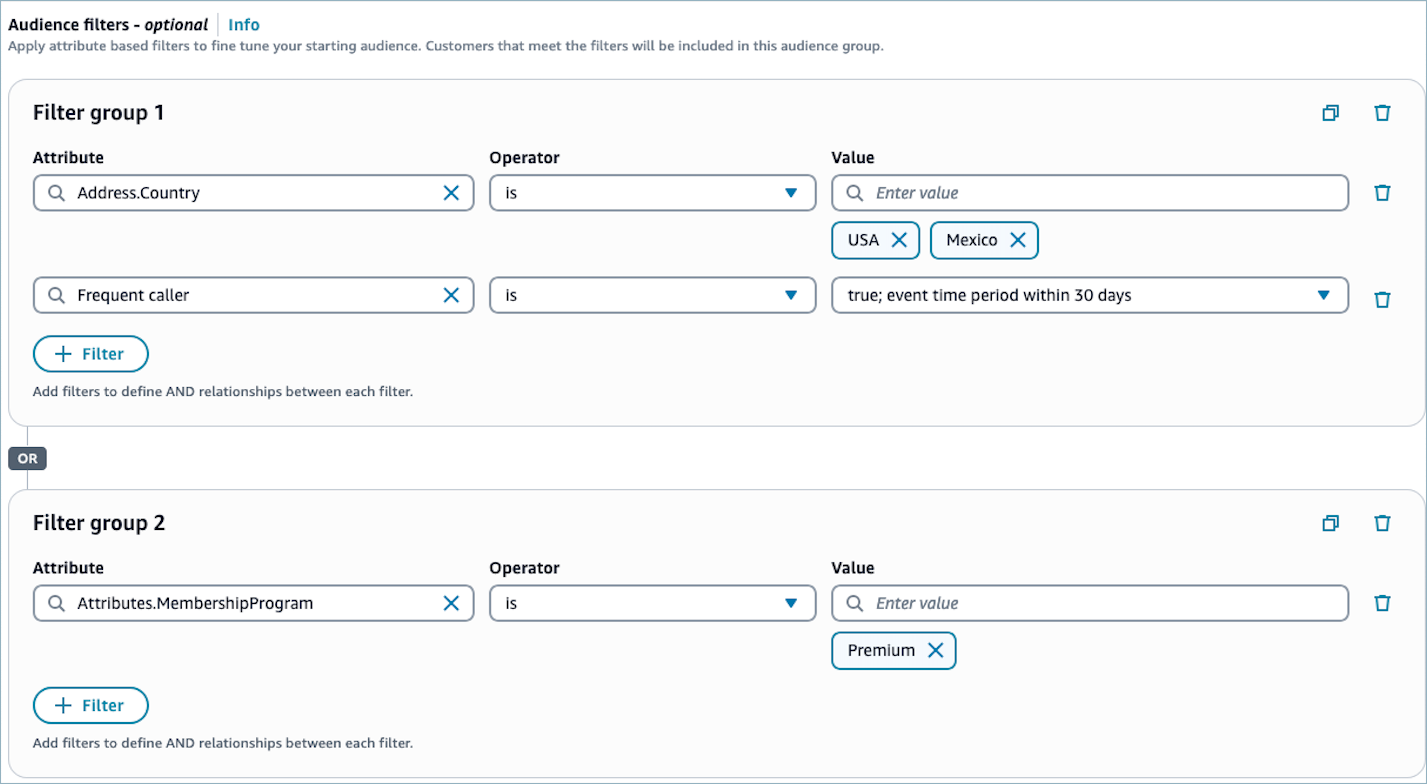Remove the Premium value tag
The width and height of the screenshot is (1427, 784).
935,650
